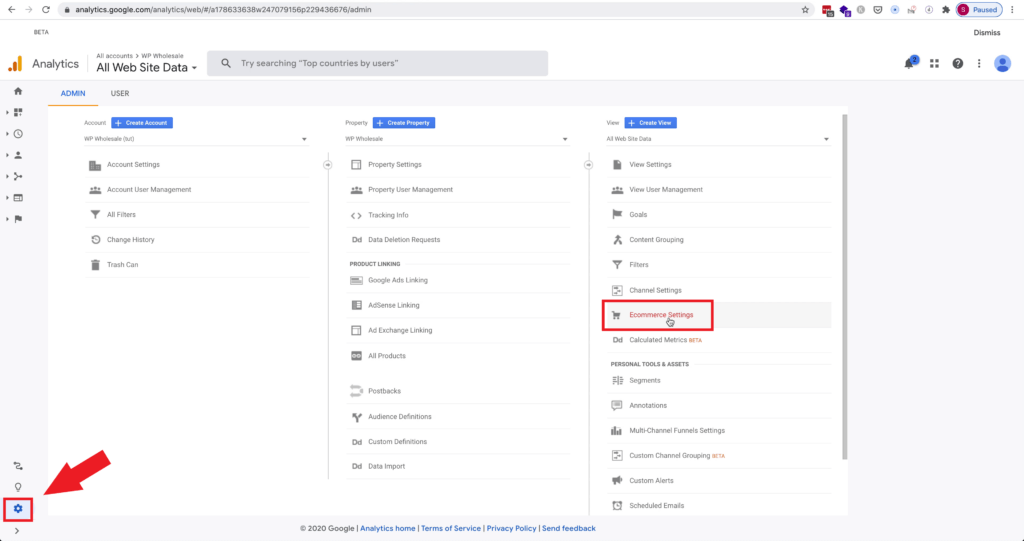
Task: Click the Help question mark icon
Action: tap(958, 64)
